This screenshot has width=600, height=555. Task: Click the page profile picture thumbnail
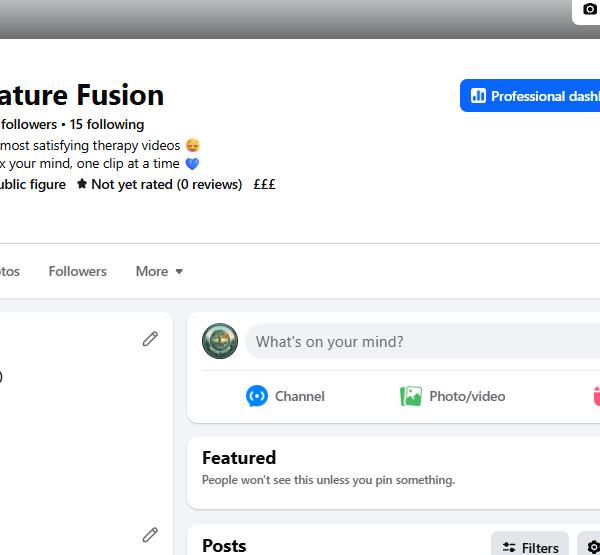click(x=220, y=341)
